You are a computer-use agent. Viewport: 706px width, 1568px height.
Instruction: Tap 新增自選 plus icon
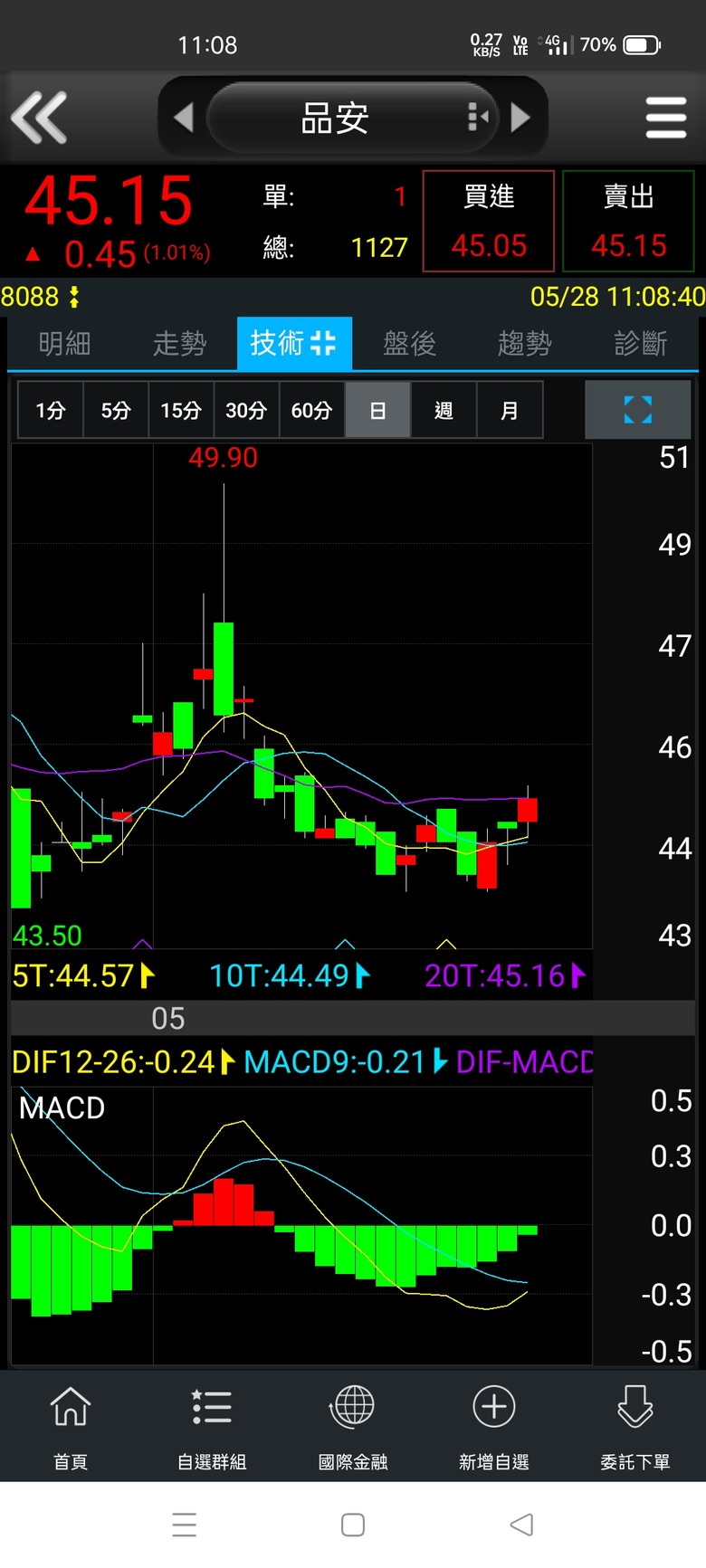[494, 1427]
